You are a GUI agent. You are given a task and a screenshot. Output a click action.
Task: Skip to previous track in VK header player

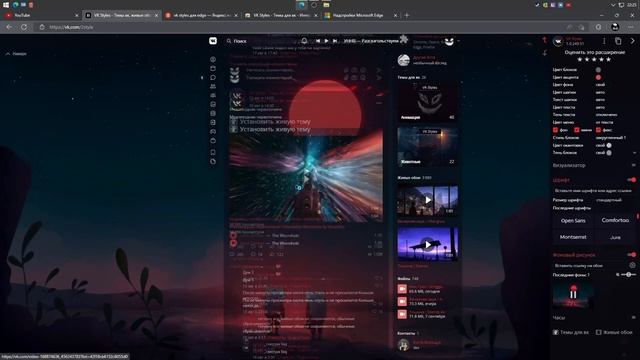[318, 41]
